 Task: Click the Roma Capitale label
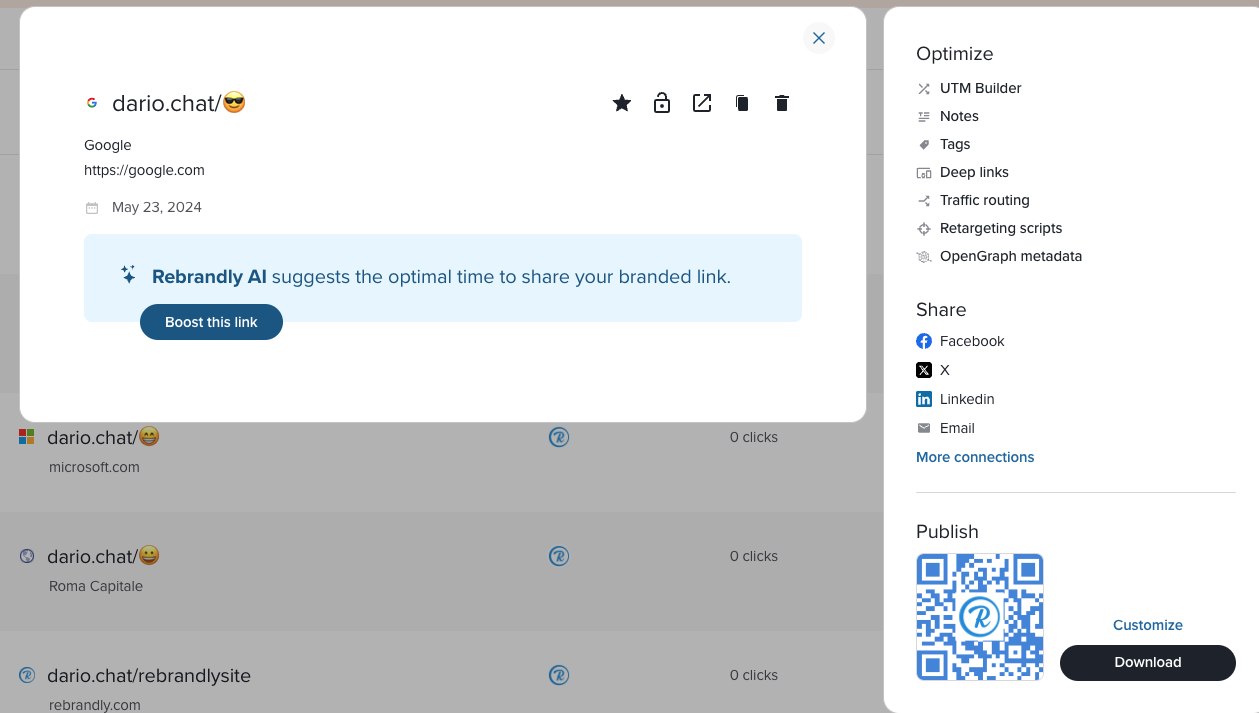[x=96, y=586]
